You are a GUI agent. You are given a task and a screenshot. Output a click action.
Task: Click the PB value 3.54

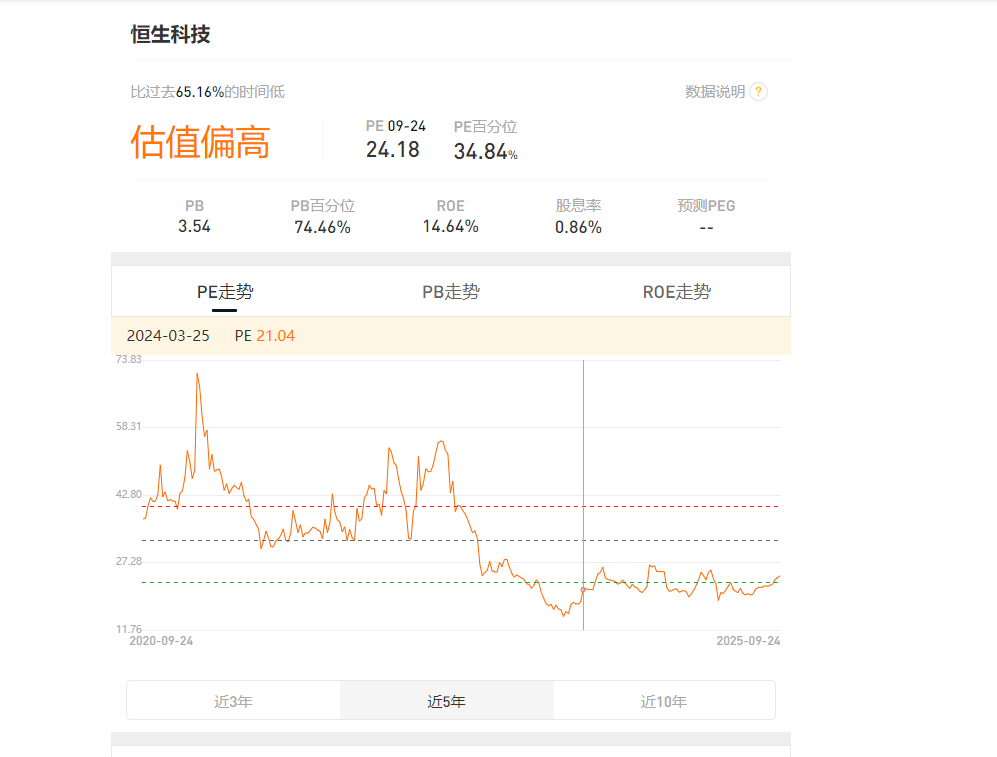(194, 226)
